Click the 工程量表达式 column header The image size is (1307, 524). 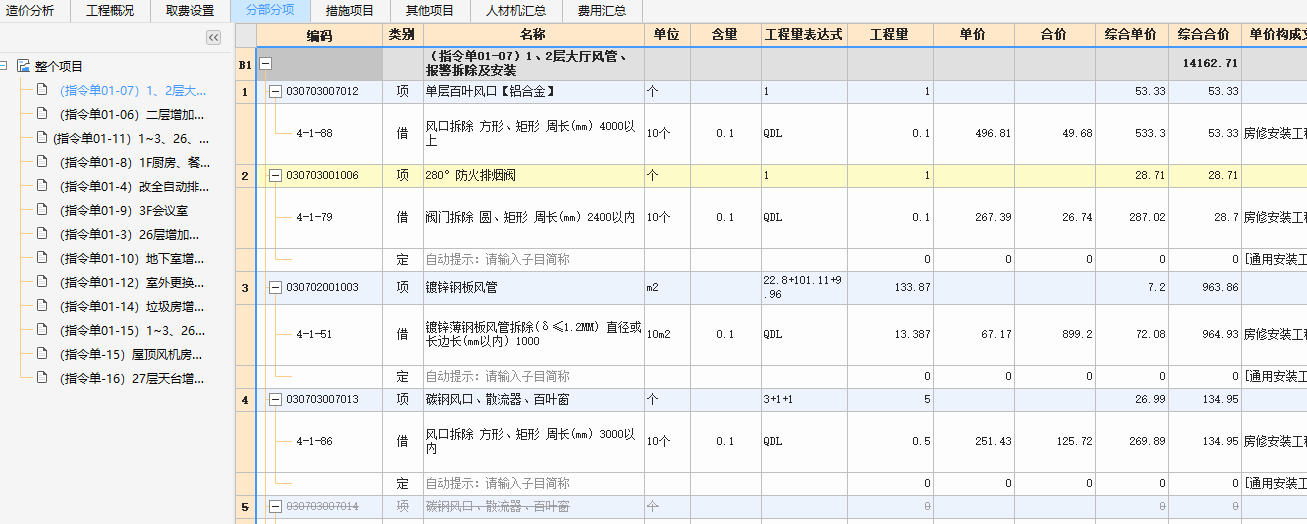803,34
